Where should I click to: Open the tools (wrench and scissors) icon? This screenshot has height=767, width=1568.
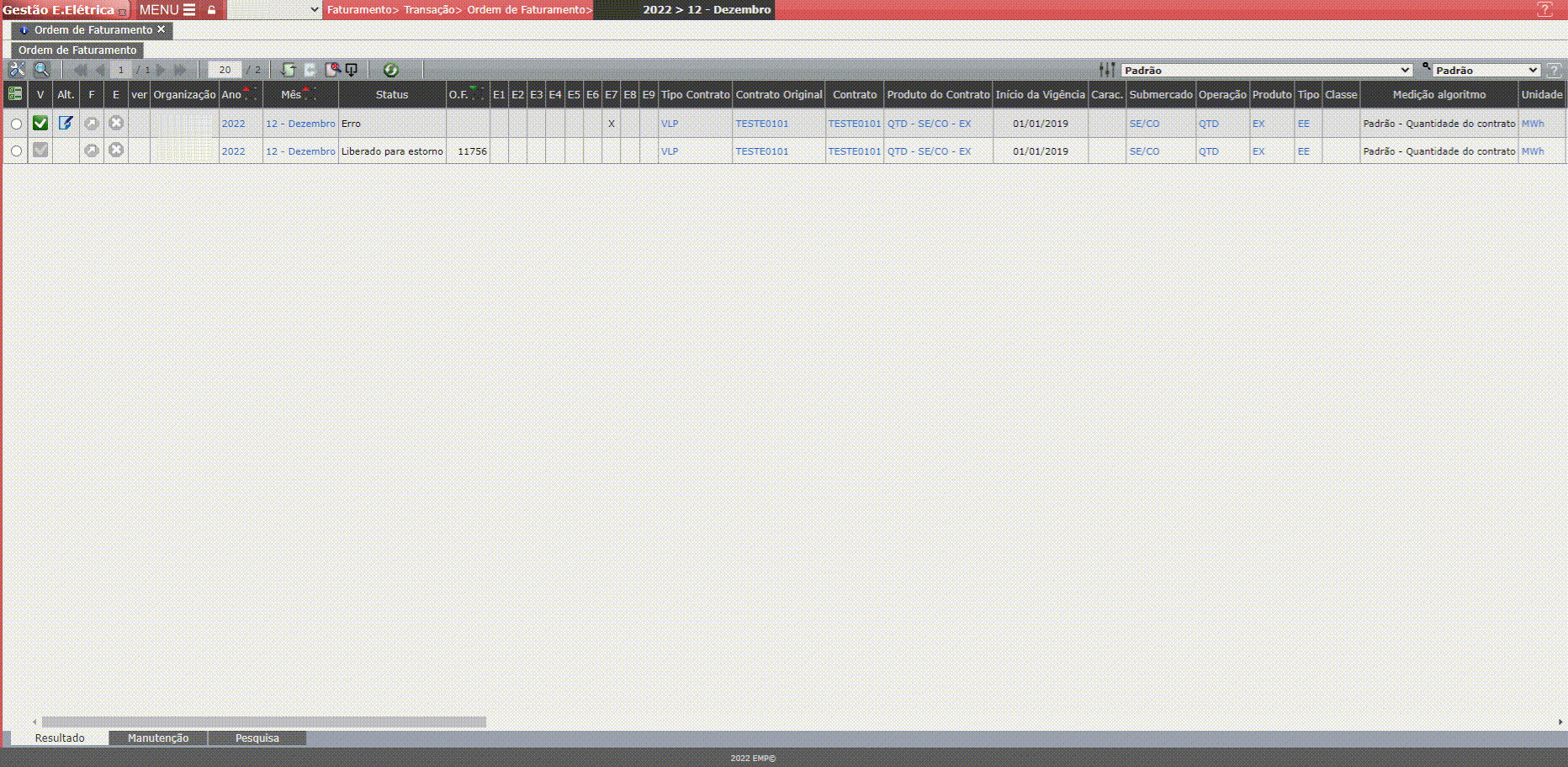tap(17, 70)
